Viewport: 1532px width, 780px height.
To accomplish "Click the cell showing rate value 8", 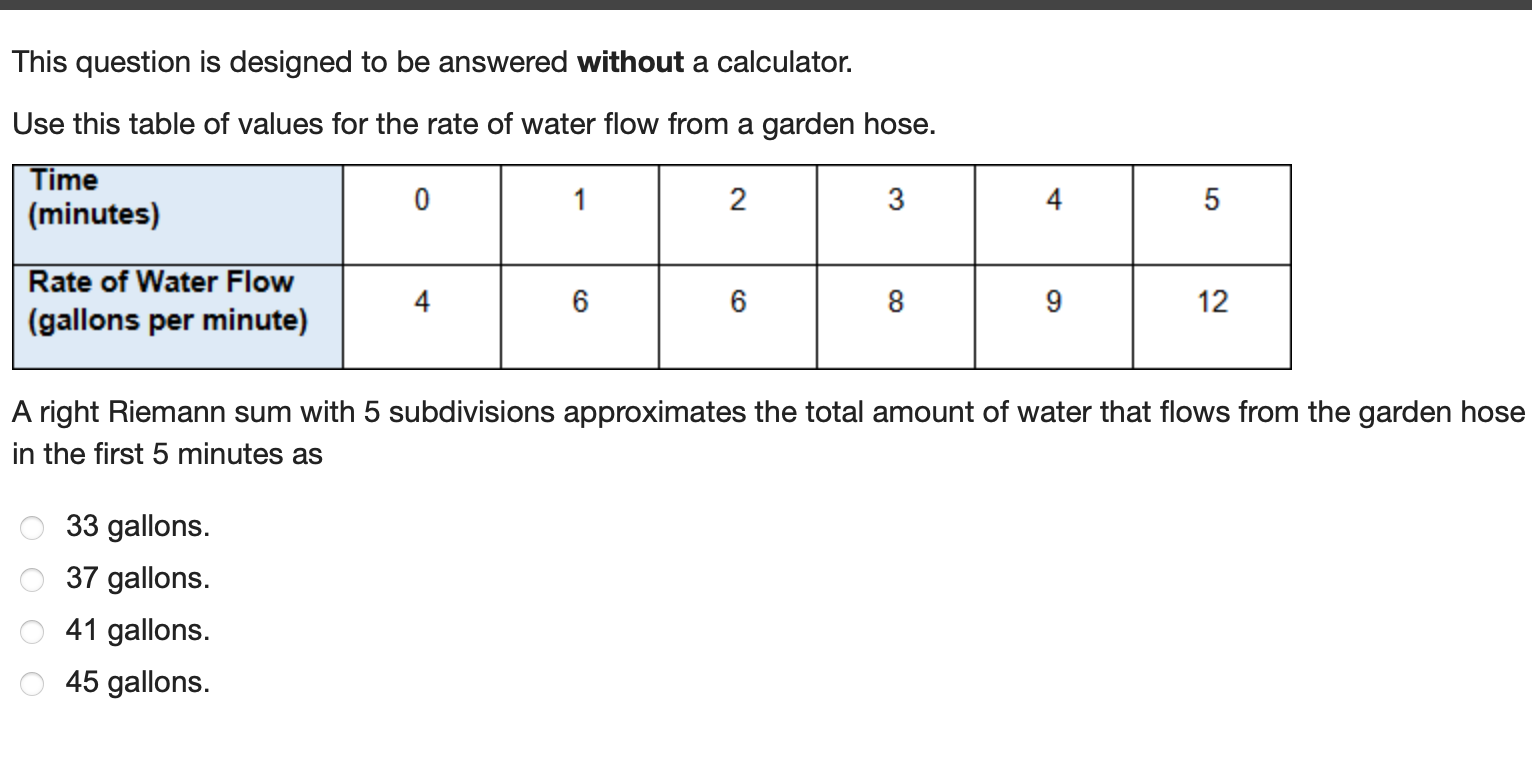I will (x=895, y=300).
